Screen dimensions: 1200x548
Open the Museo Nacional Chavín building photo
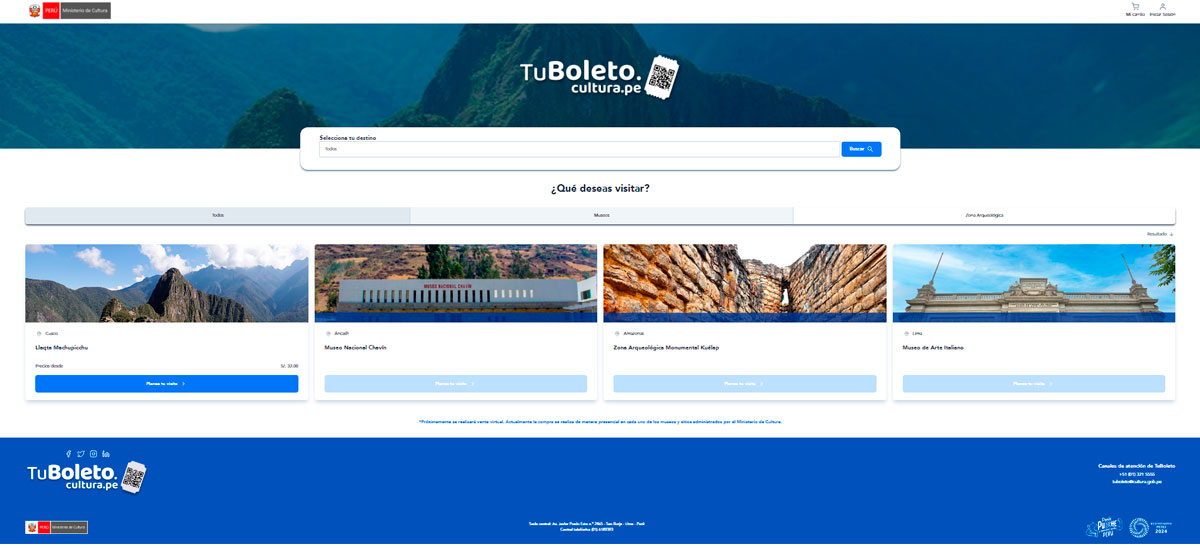click(x=455, y=283)
